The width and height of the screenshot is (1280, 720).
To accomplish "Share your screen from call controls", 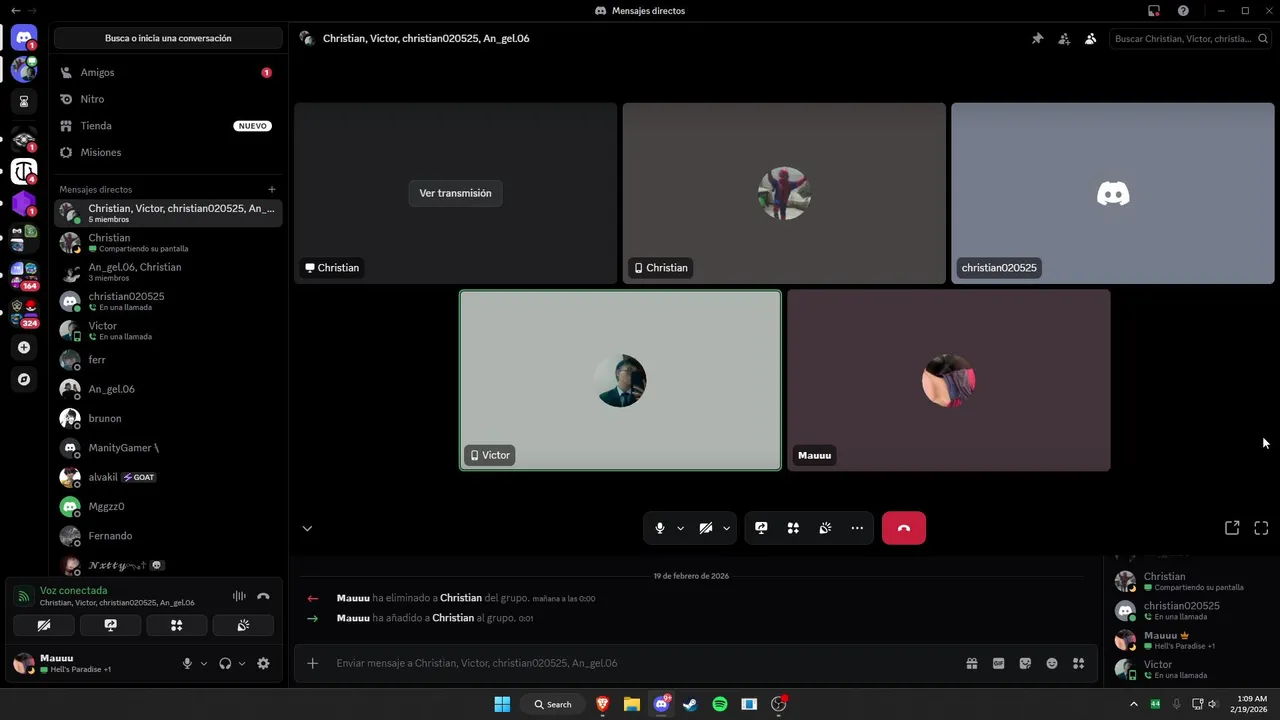I will point(761,528).
